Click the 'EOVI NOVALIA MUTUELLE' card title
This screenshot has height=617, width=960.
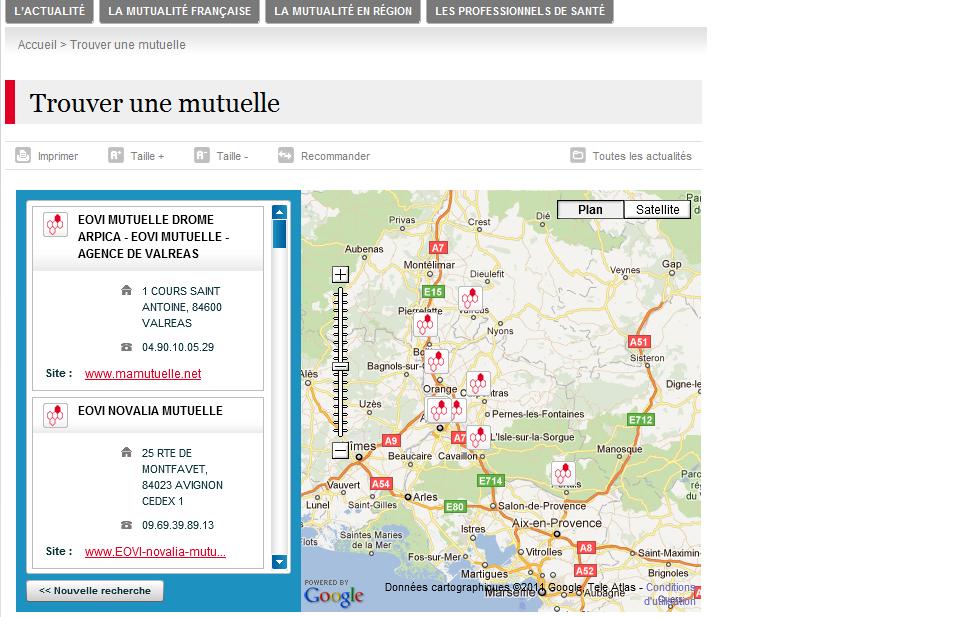coord(150,411)
